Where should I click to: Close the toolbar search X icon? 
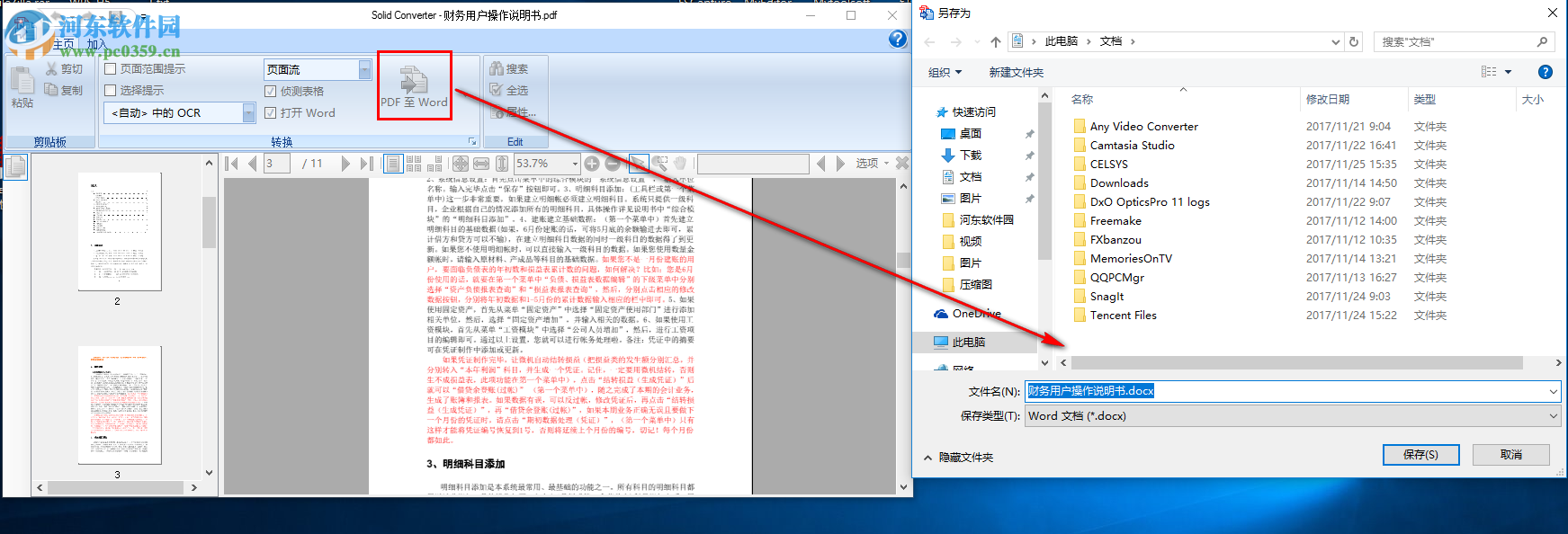[902, 163]
